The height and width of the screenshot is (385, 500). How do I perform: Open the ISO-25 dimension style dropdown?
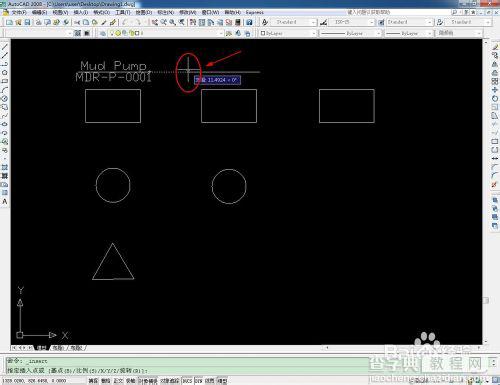coord(352,22)
